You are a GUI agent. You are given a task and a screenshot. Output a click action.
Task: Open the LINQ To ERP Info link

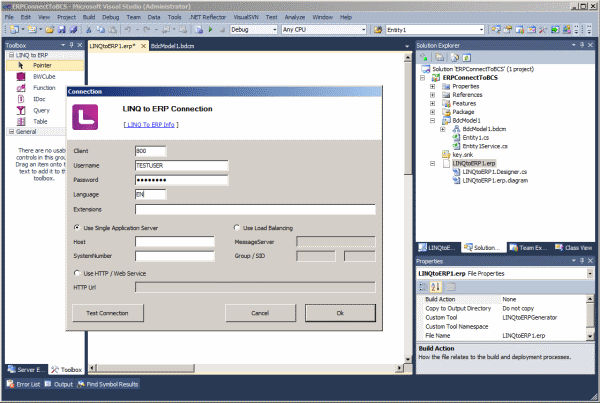pyautogui.click(x=151, y=125)
